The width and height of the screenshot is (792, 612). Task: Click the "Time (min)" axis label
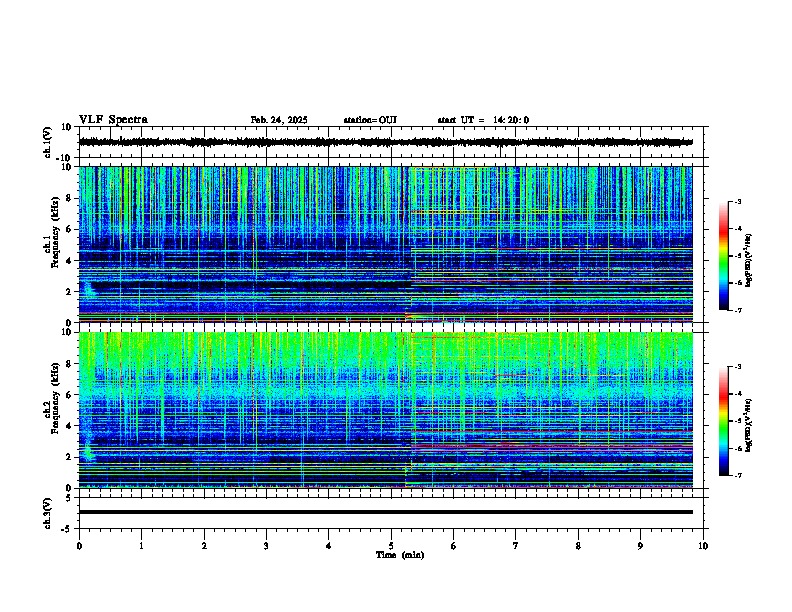[x=400, y=555]
